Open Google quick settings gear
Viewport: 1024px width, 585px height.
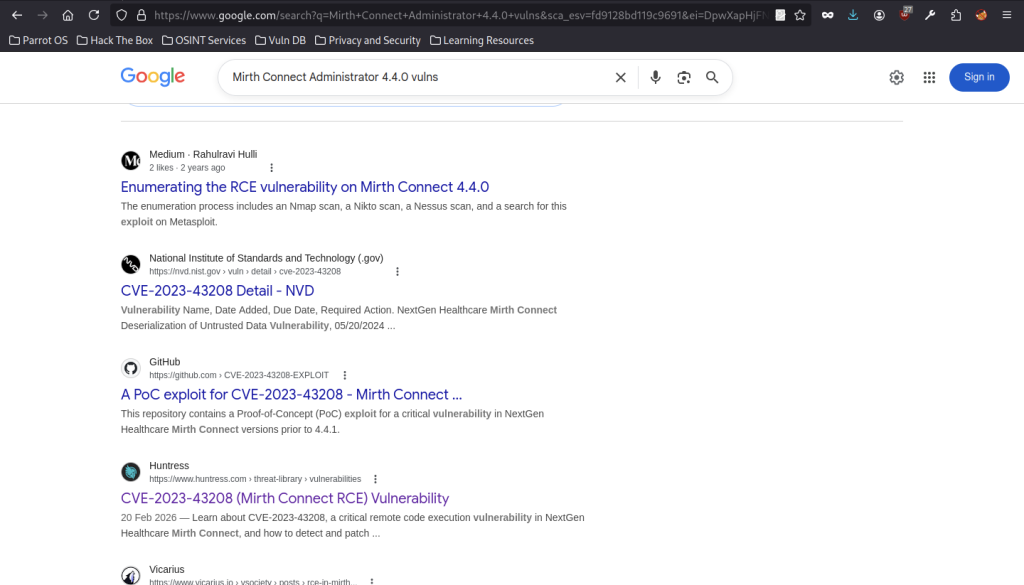click(897, 77)
